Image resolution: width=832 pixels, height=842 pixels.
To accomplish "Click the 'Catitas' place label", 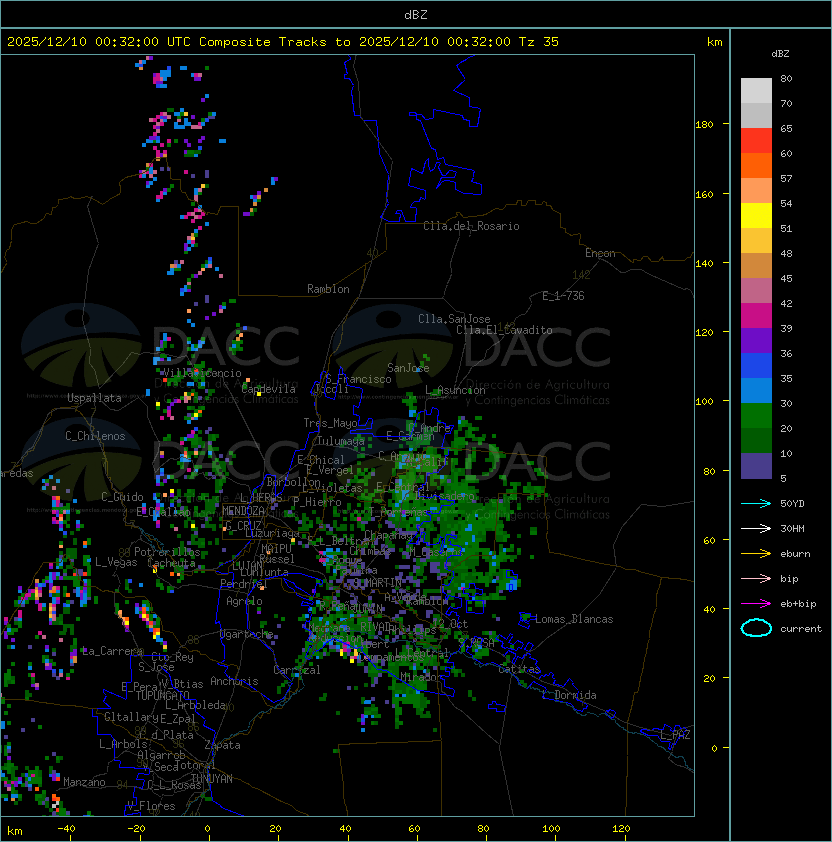I will coord(519,669).
